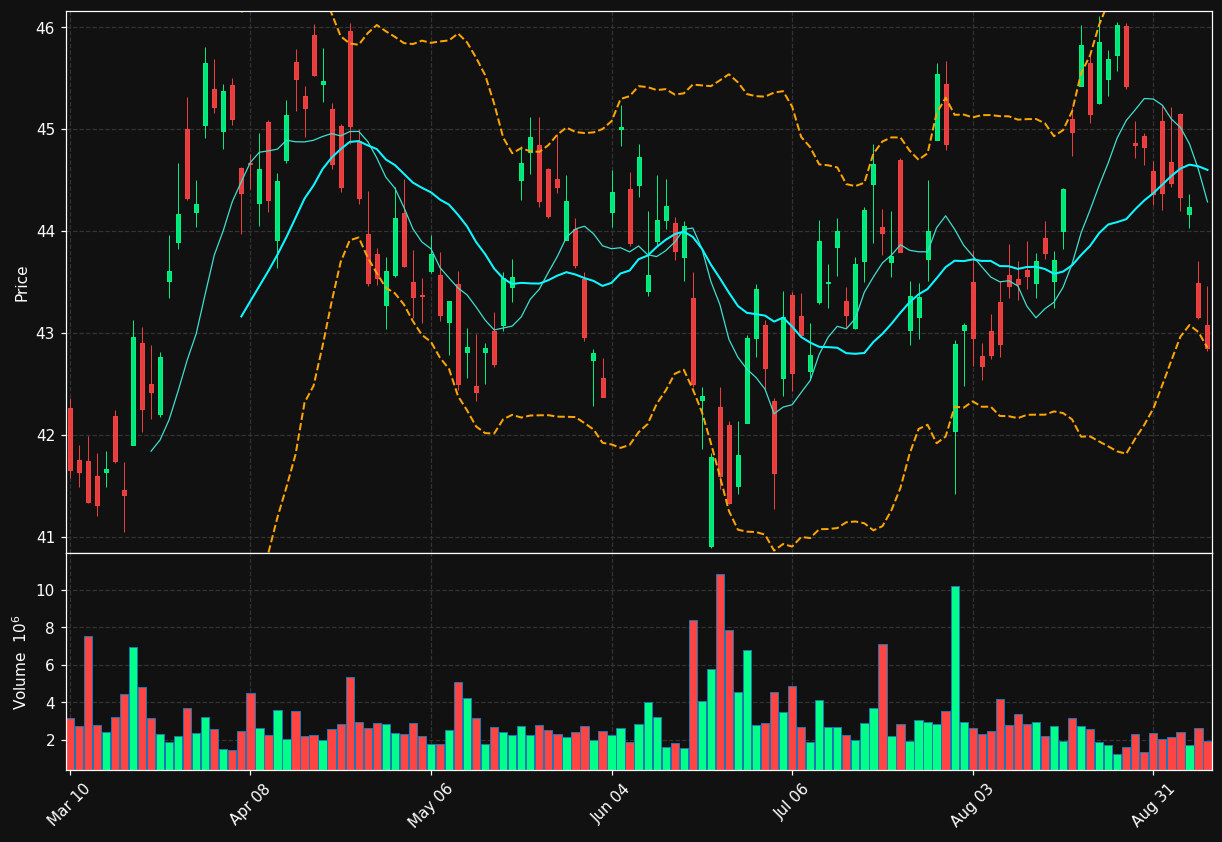Click the "Jun 04" date label

click(x=611, y=803)
